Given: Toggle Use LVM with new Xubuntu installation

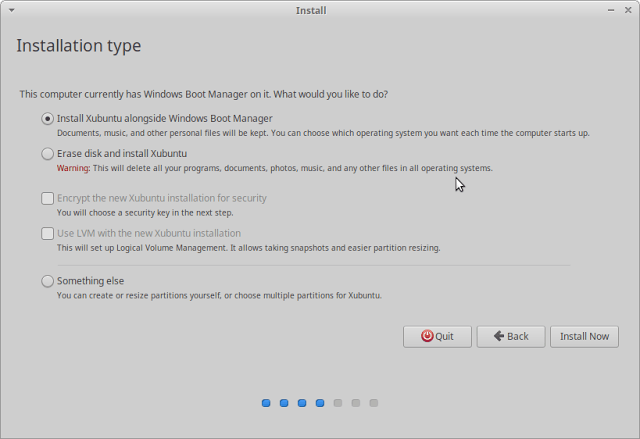Looking at the screenshot, I should pos(47,233).
